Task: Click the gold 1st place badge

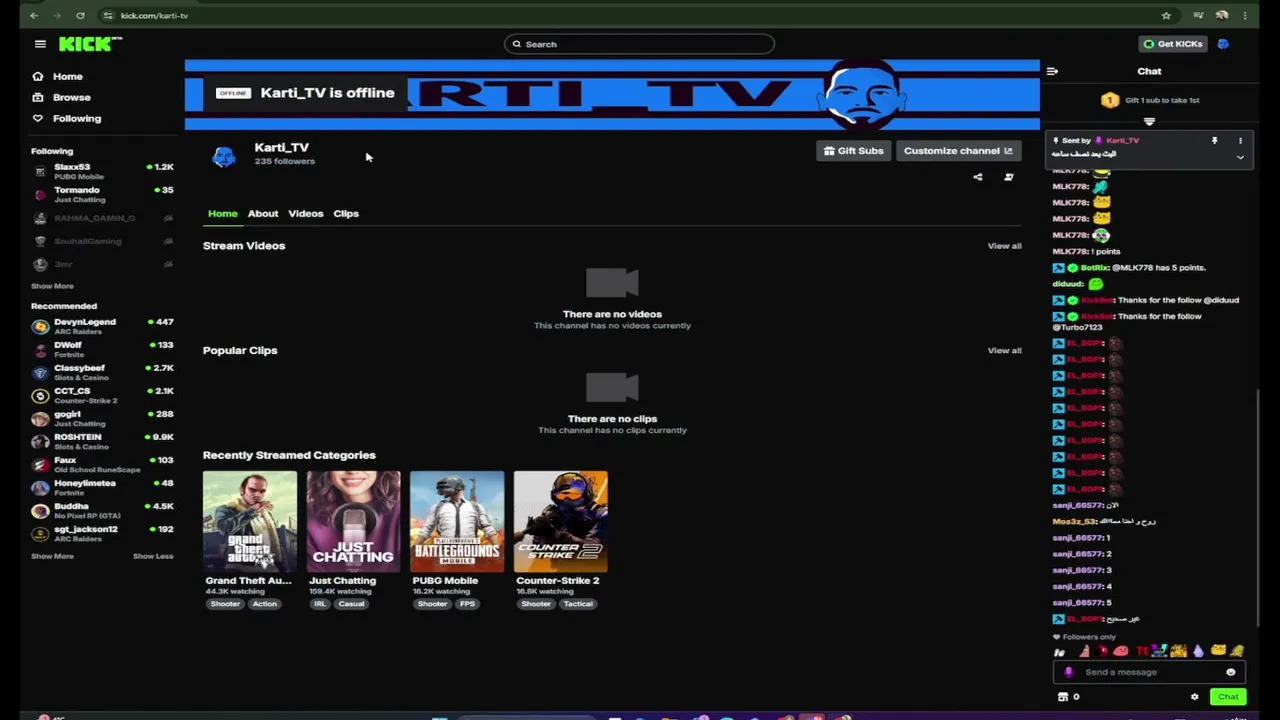Action: point(1110,100)
